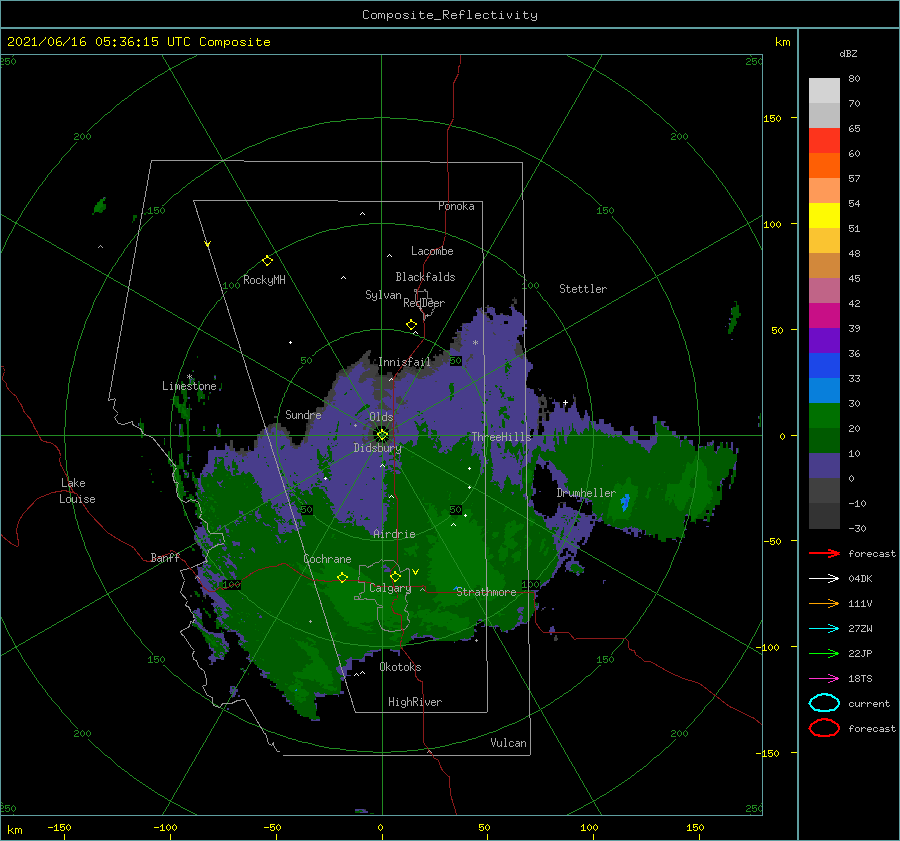900x841 pixels.
Task: Click the Sundre city label
Action: point(303,414)
